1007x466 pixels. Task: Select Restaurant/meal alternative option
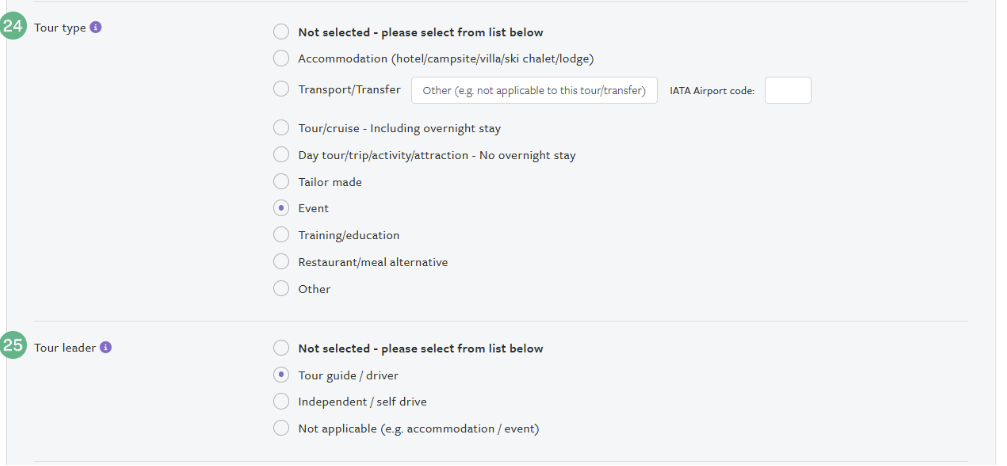(x=281, y=262)
